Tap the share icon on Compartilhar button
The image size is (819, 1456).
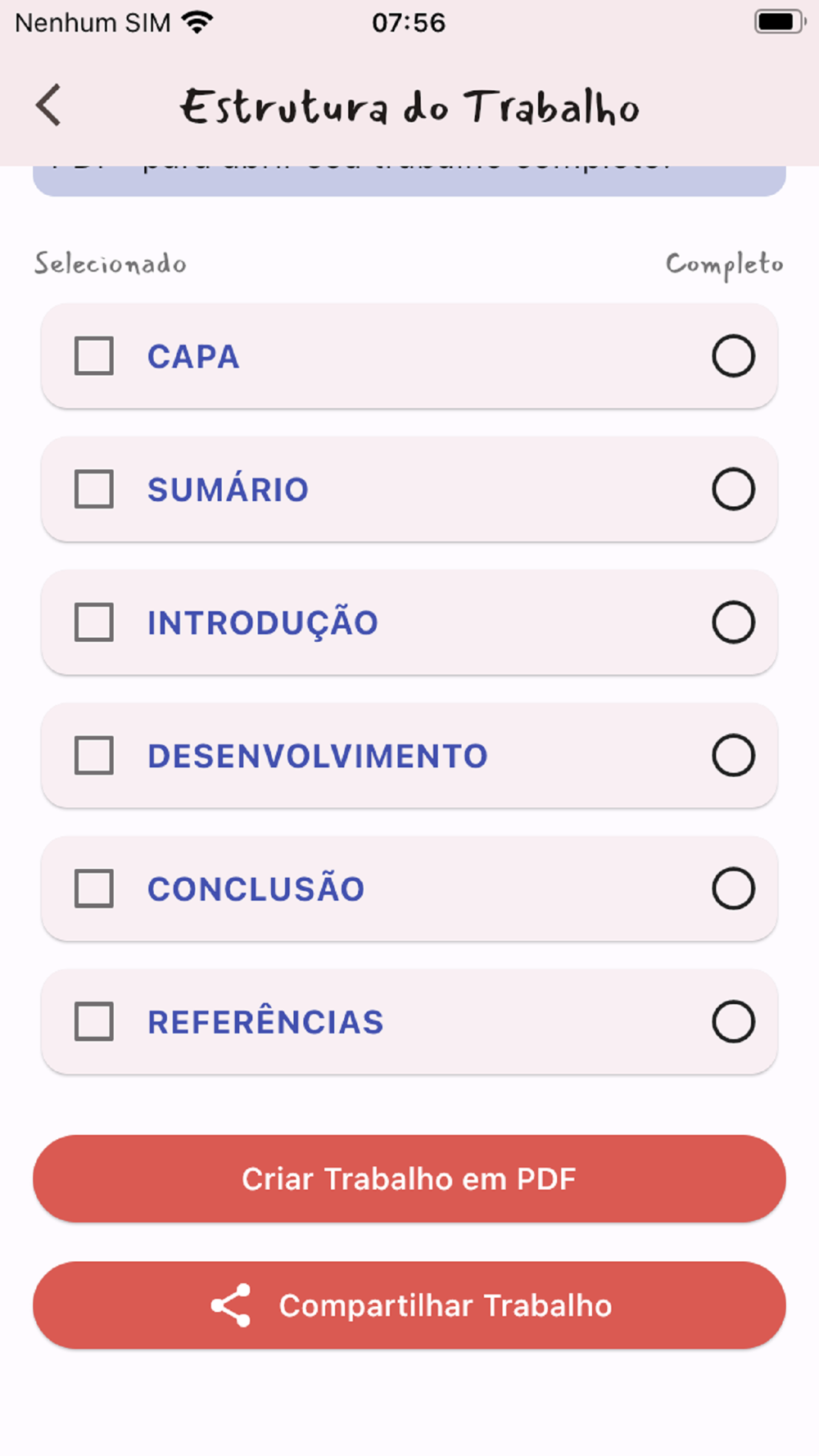coord(231,1305)
